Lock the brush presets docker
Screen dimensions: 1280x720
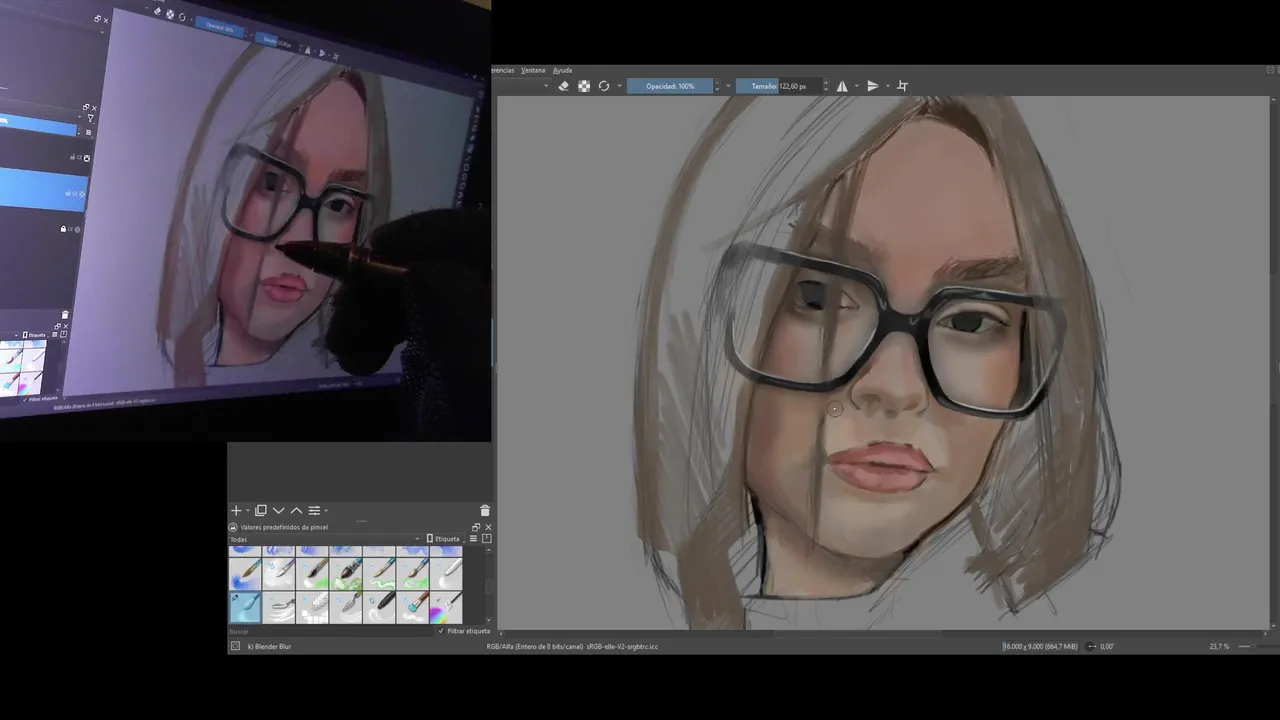tap(233, 527)
